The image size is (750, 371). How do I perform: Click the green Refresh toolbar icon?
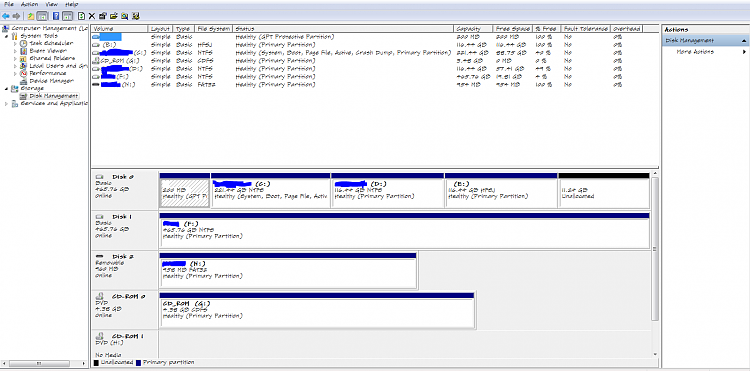pyautogui.click(x=81, y=16)
